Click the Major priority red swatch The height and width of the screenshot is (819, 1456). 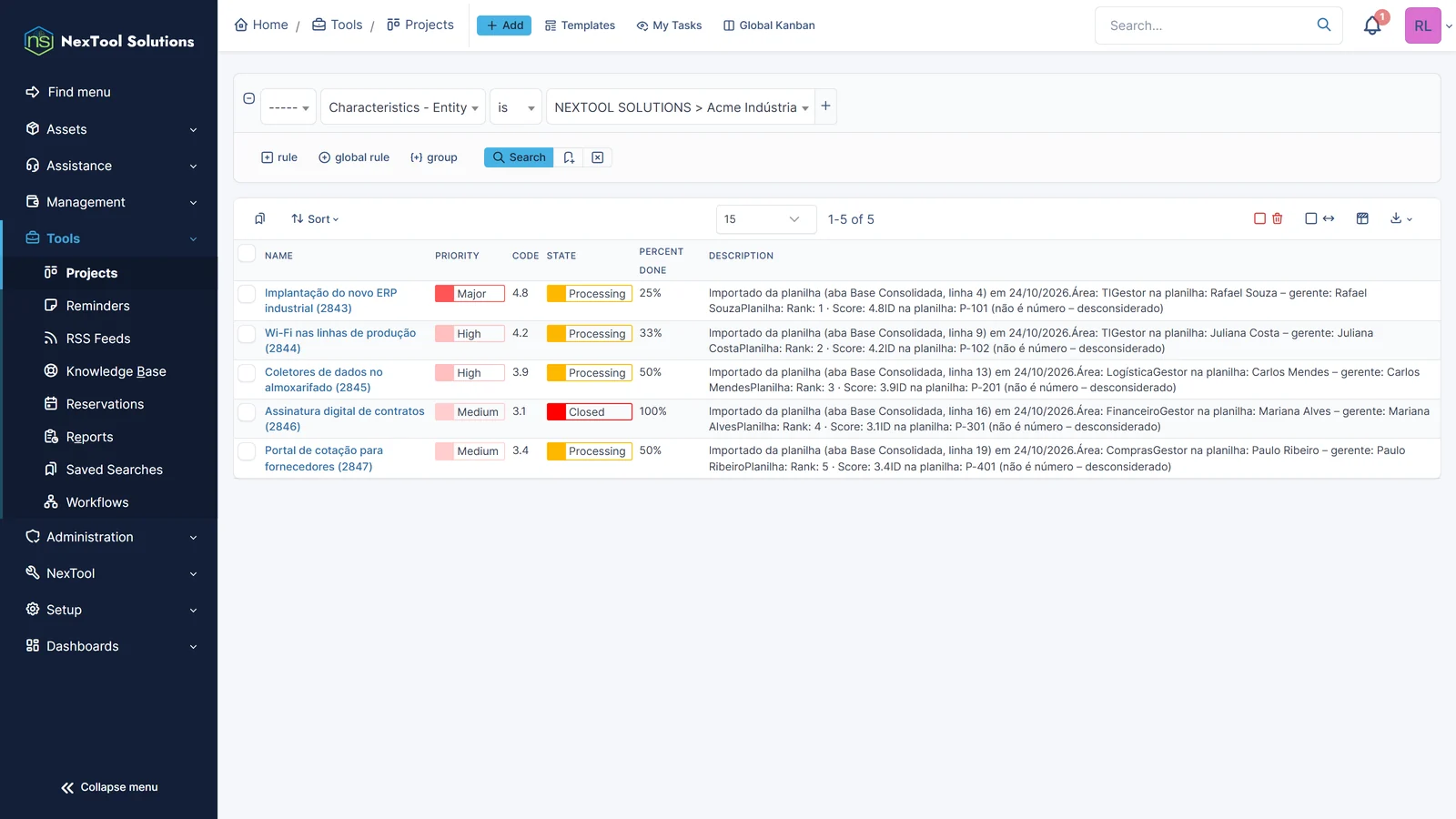tap(444, 293)
